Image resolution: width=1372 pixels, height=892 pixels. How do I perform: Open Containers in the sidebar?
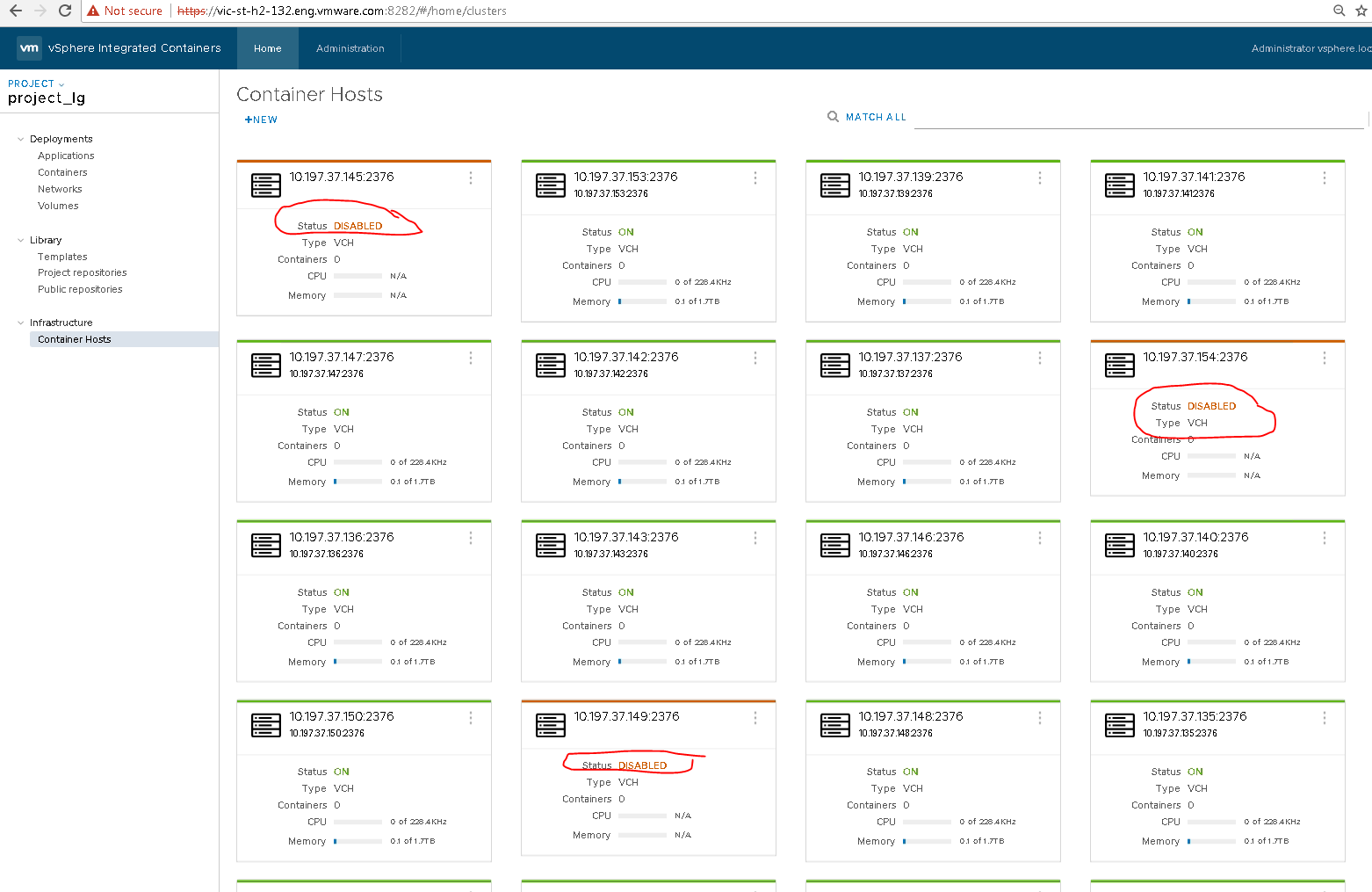coord(62,172)
